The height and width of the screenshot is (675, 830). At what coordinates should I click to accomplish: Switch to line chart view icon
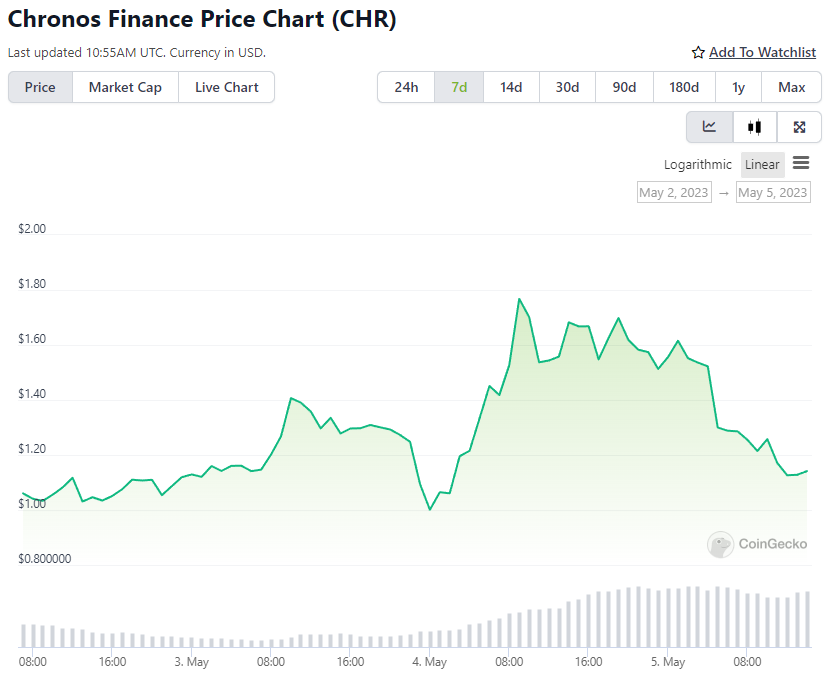point(709,127)
